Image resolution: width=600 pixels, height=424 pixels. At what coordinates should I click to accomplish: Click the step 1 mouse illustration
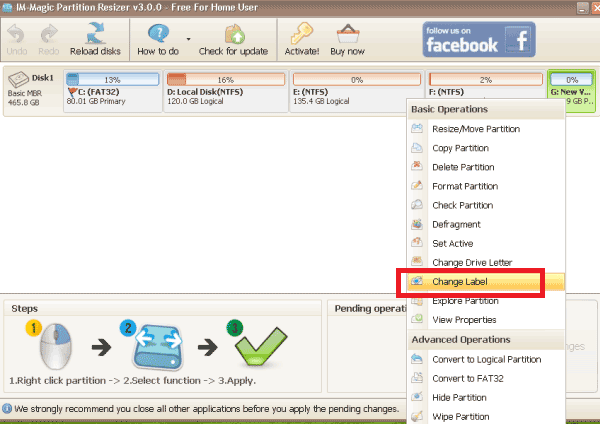coord(55,347)
